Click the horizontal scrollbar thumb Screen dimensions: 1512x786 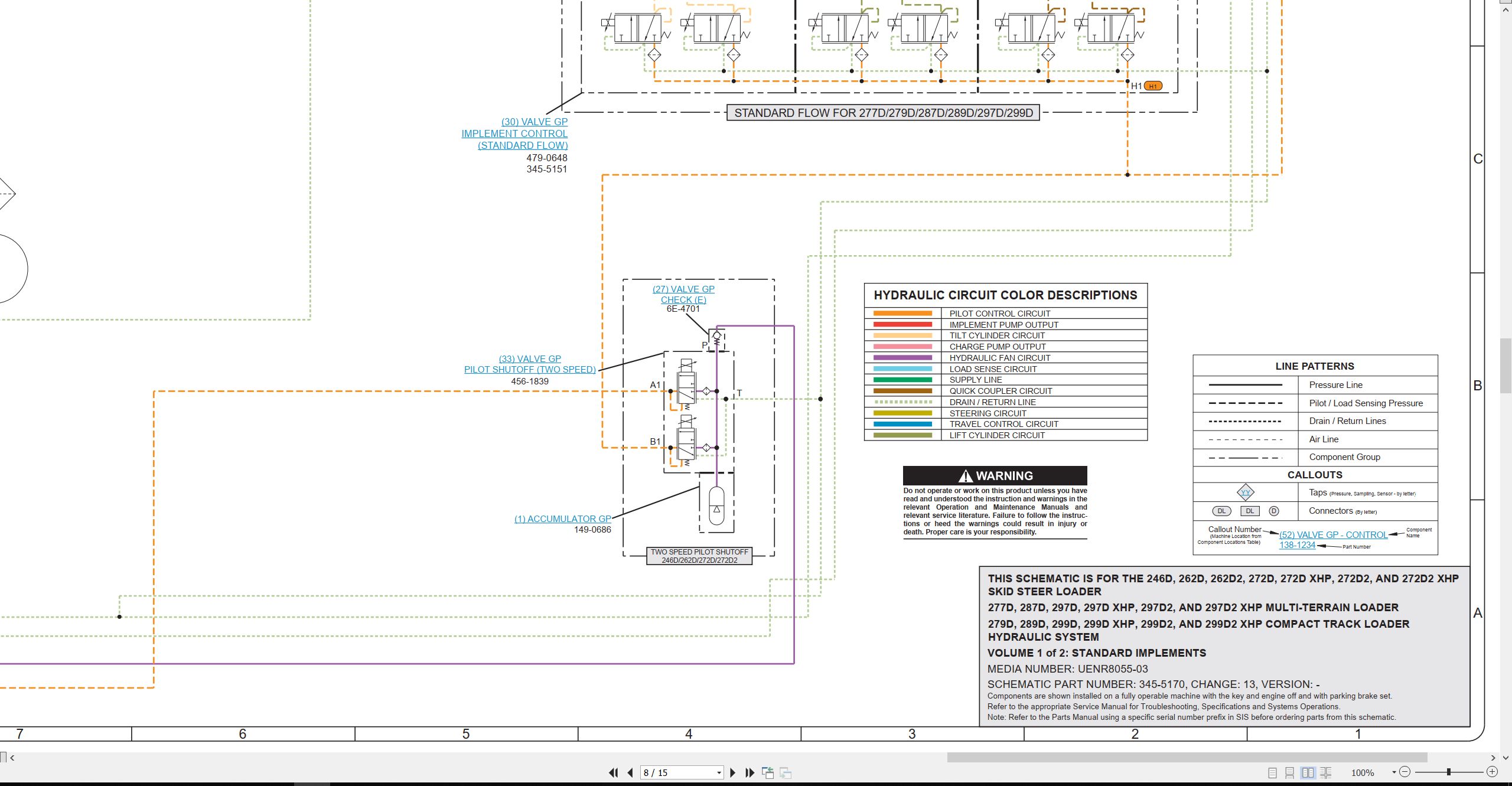click(x=1187, y=757)
